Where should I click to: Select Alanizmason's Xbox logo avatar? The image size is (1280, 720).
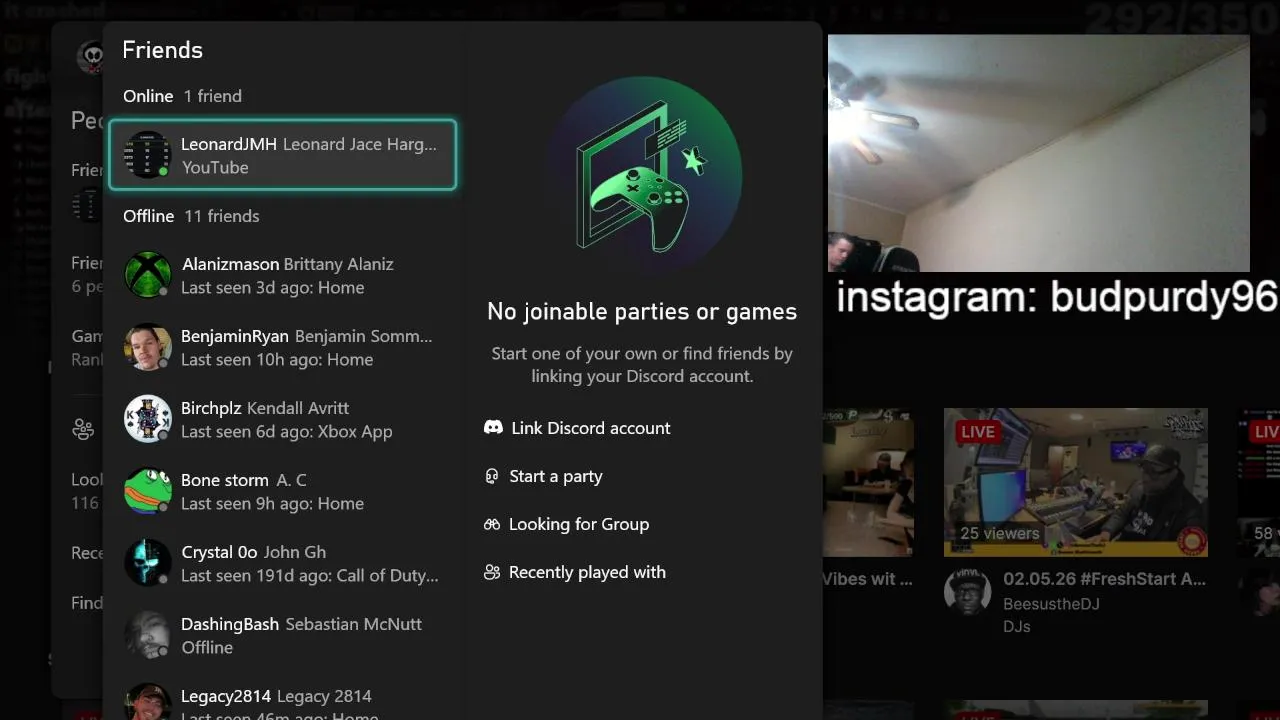tap(147, 275)
